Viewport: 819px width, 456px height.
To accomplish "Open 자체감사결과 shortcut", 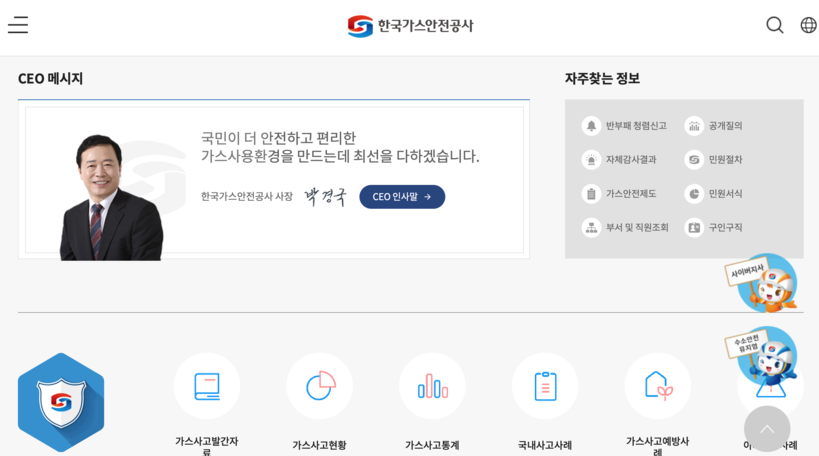I will pos(620,160).
